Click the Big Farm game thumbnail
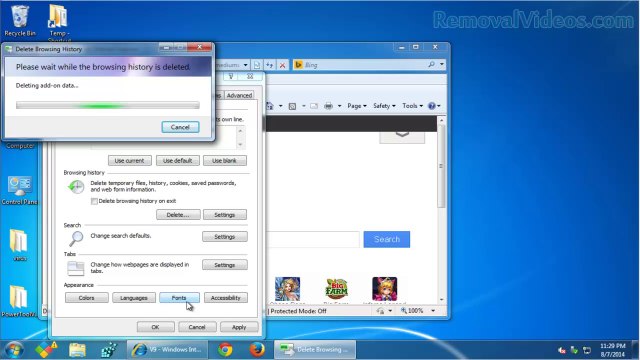 [336, 289]
